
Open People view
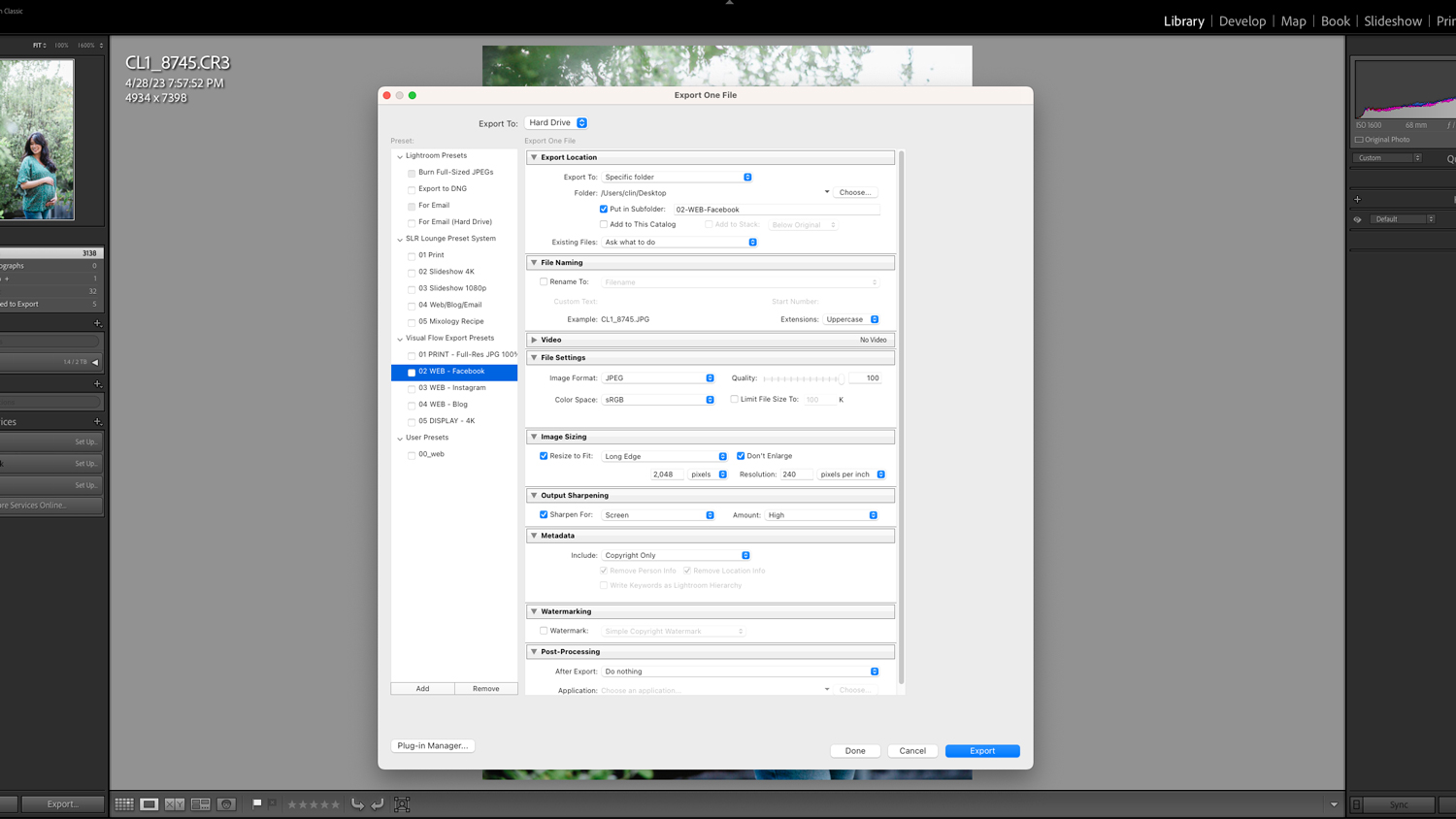224,803
